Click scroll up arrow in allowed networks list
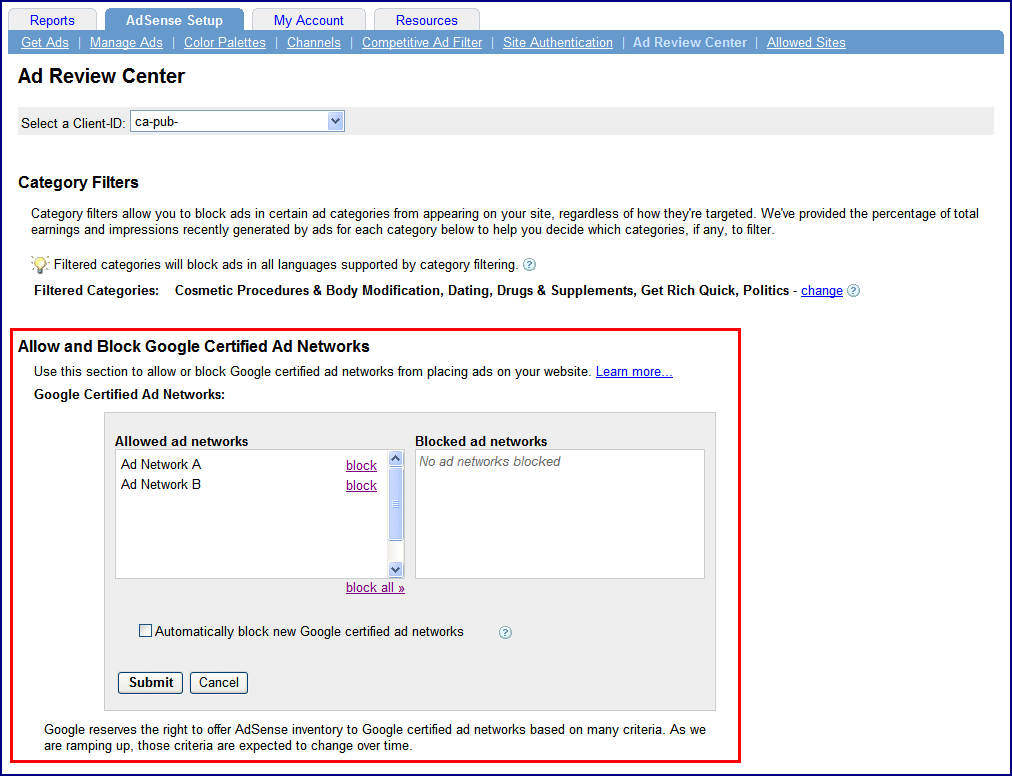1012x776 pixels. 396,458
